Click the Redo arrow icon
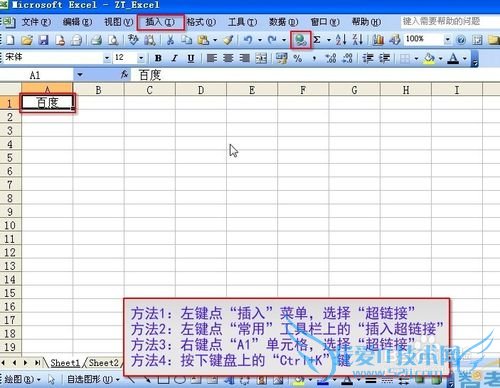The image size is (500, 388). [272, 40]
